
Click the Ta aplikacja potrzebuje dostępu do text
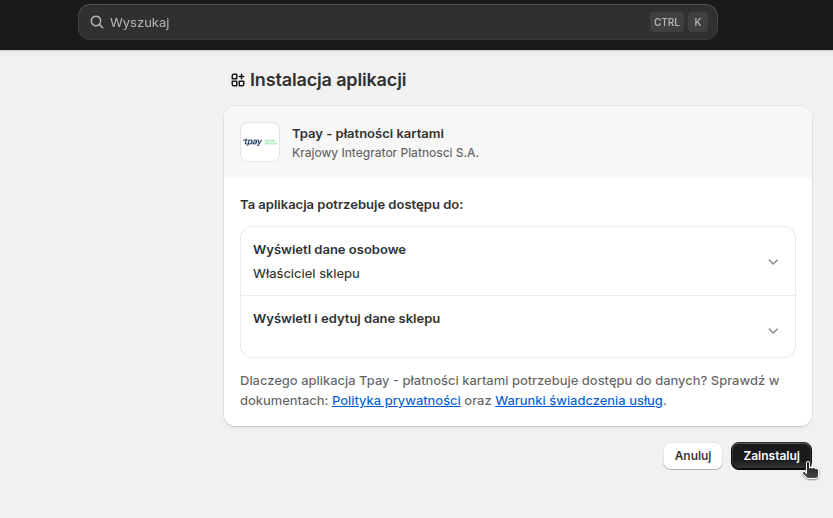(x=352, y=205)
